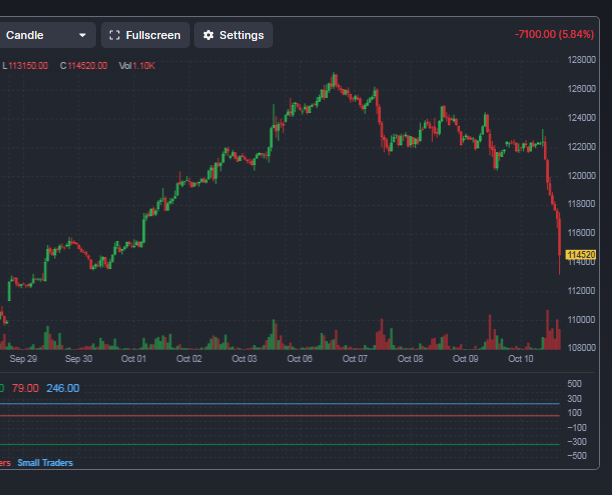Select the Oct 07 date on the time axis
612x495 pixels.
(355, 359)
